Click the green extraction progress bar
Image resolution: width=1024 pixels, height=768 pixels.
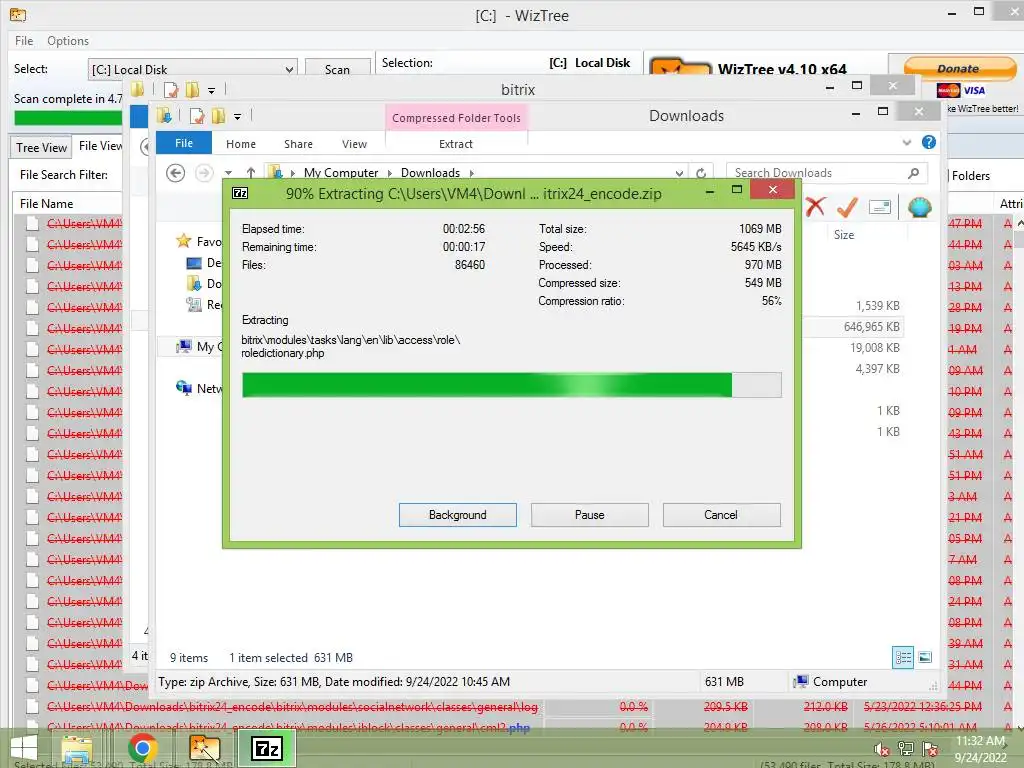(x=511, y=385)
